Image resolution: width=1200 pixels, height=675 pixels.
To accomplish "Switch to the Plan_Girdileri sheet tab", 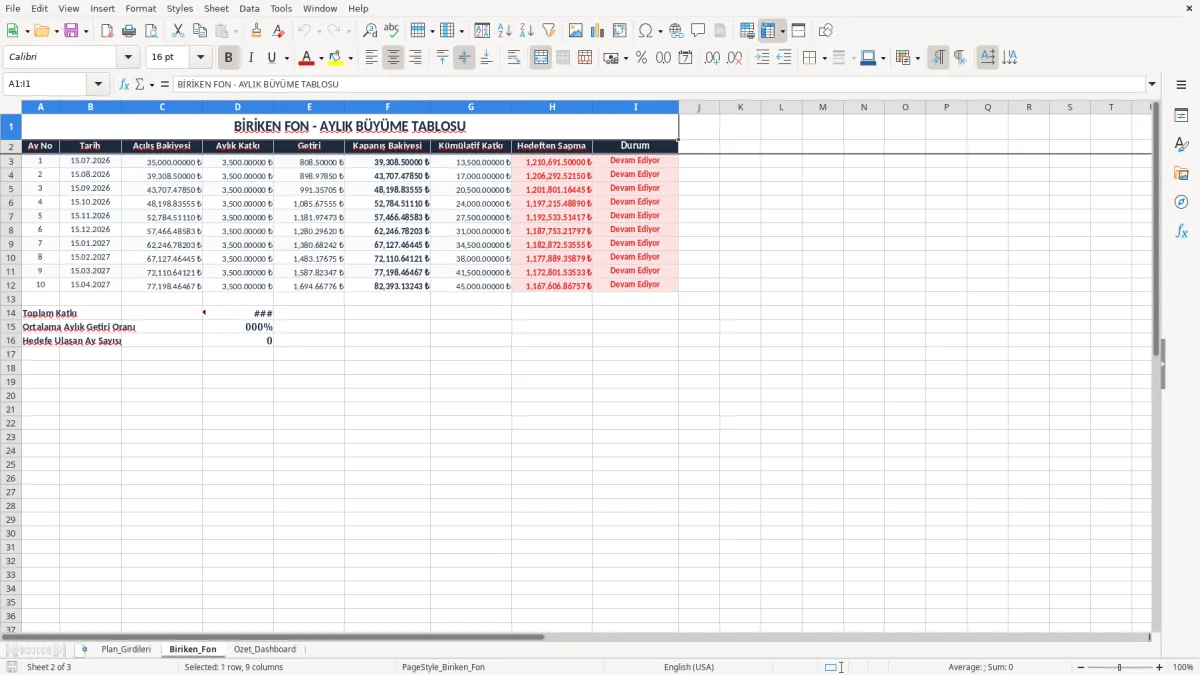I will click(x=126, y=650).
